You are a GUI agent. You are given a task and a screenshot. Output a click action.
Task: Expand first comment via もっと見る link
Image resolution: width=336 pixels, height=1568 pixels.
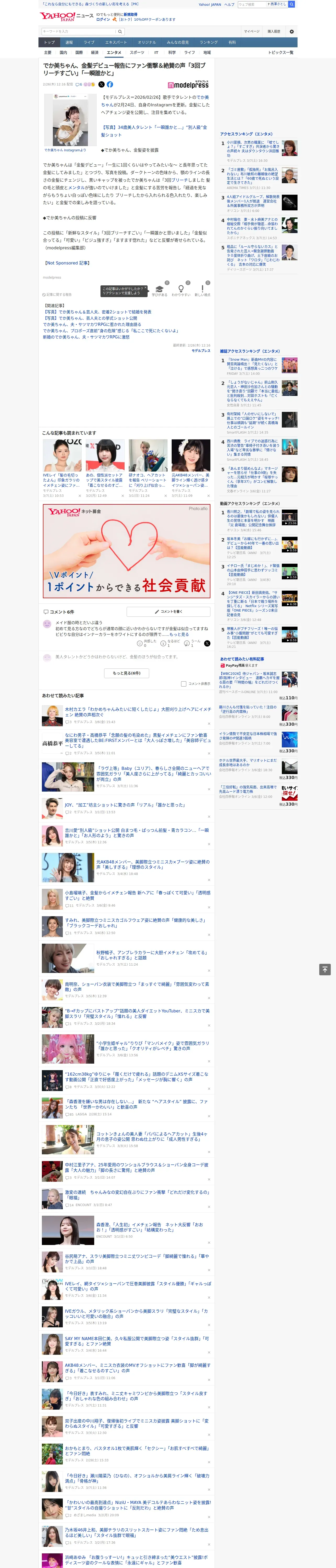point(179,634)
